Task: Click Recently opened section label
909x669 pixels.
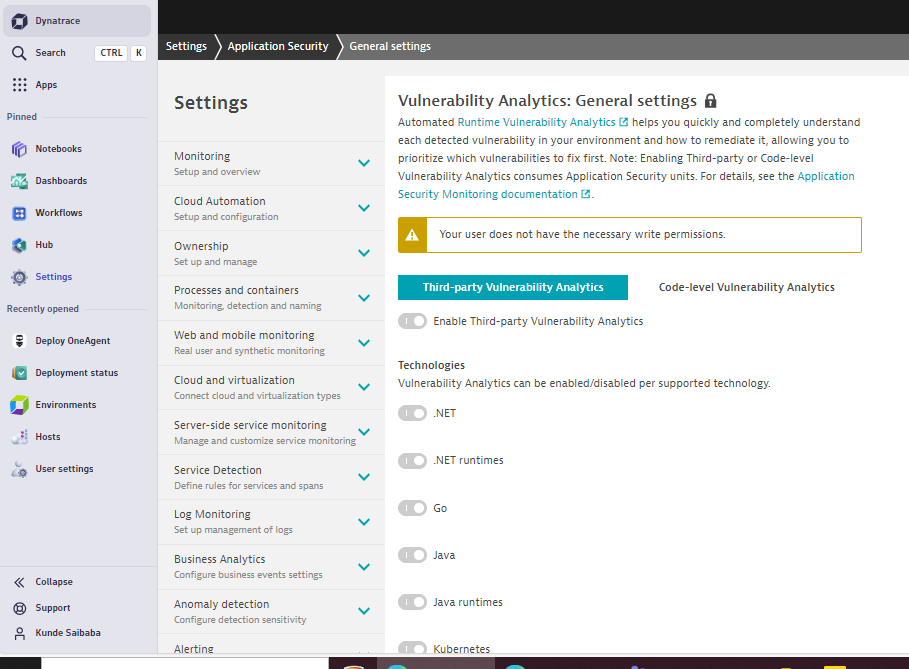Action: (42, 309)
